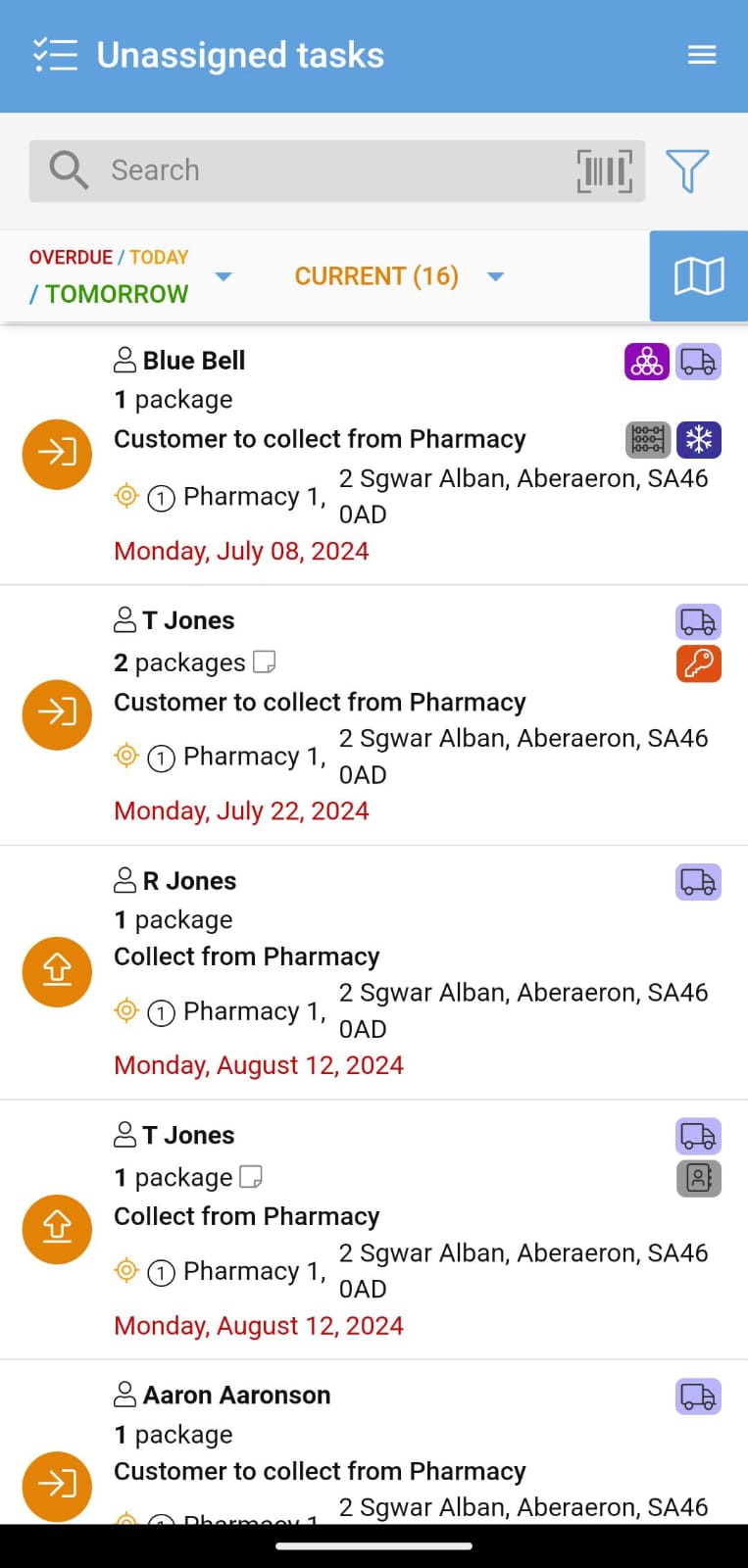Expand the Overdue / Today / Tomorrow dropdown
This screenshot has width=748, height=1568.
point(224,276)
